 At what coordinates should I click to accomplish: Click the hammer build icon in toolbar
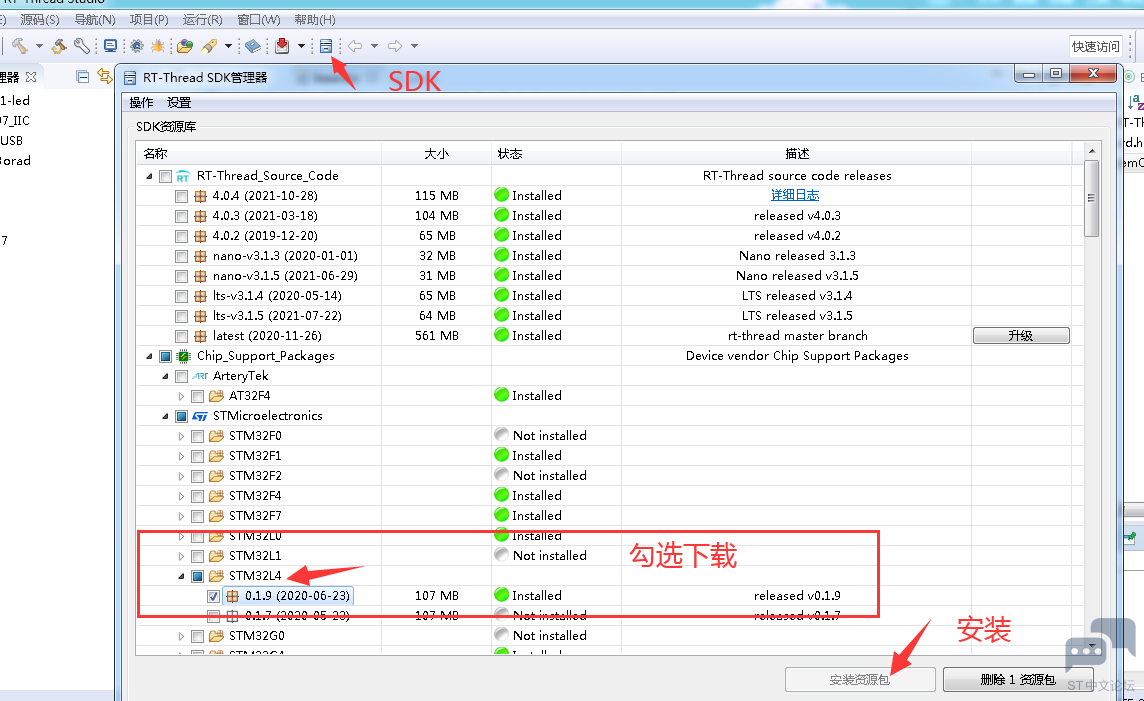[x=20, y=46]
